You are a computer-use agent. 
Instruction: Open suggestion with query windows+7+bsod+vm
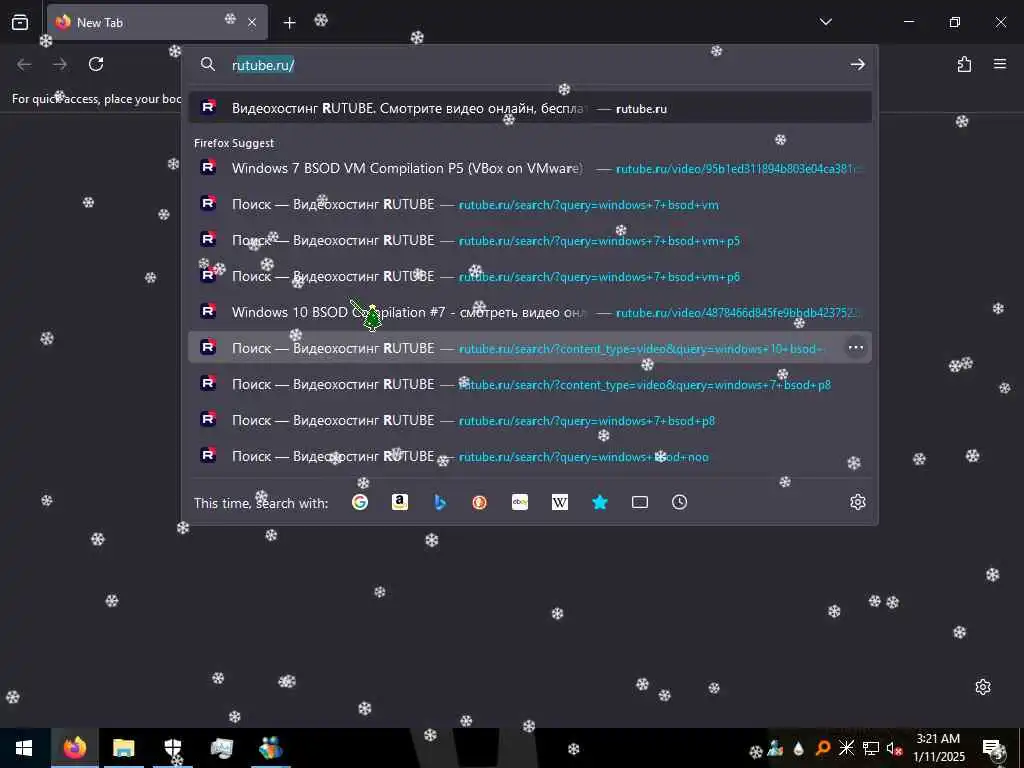point(530,204)
